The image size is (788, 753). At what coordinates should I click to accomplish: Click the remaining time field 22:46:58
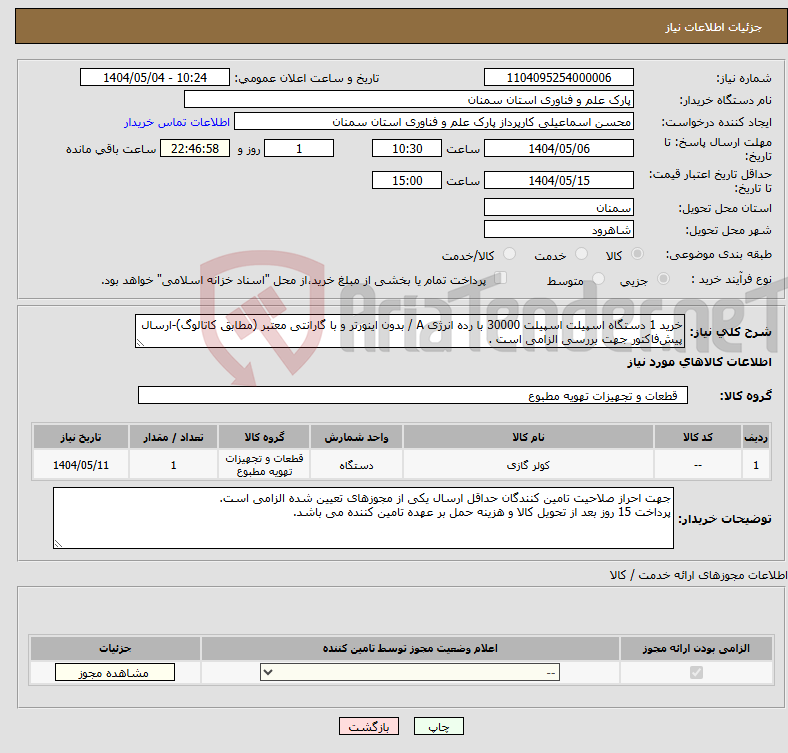[195, 148]
